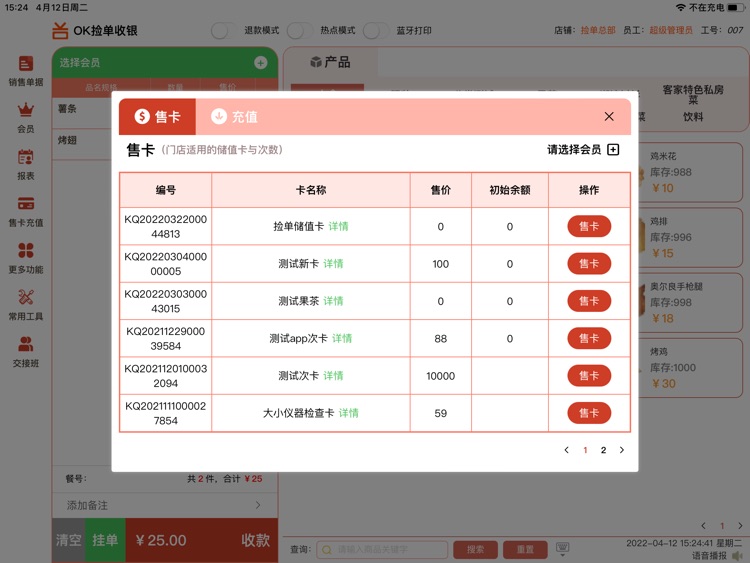Sell the 捡单储值卡 card
The image size is (750, 563).
click(x=589, y=226)
